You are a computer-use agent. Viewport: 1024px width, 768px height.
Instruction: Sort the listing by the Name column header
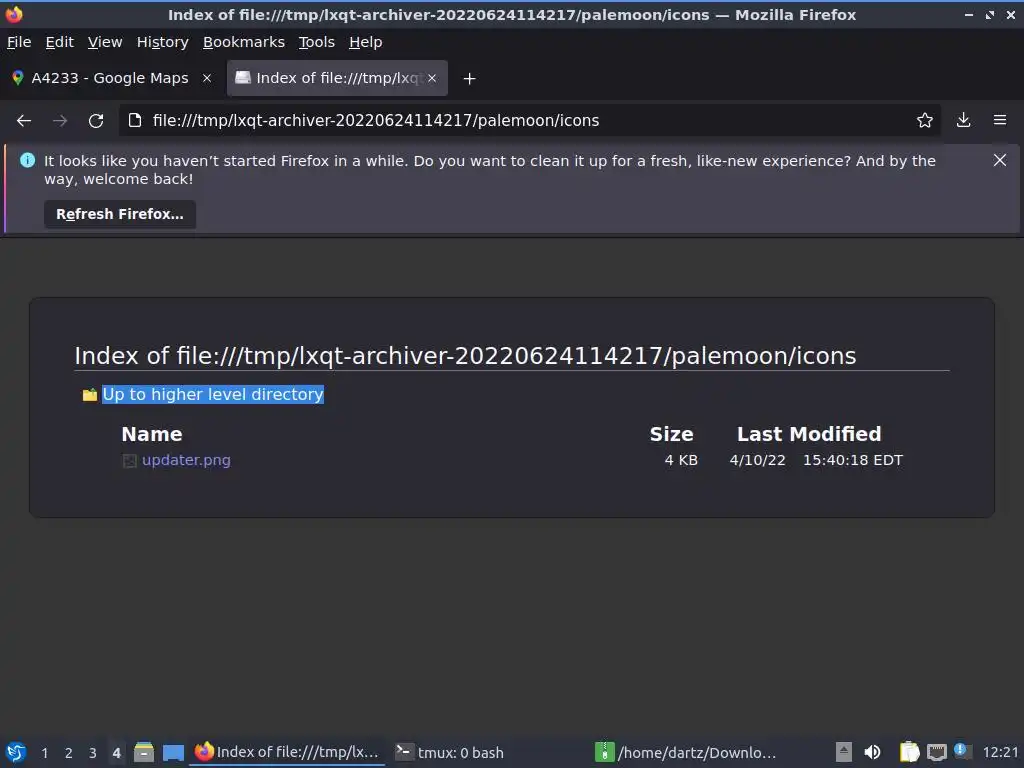click(152, 434)
